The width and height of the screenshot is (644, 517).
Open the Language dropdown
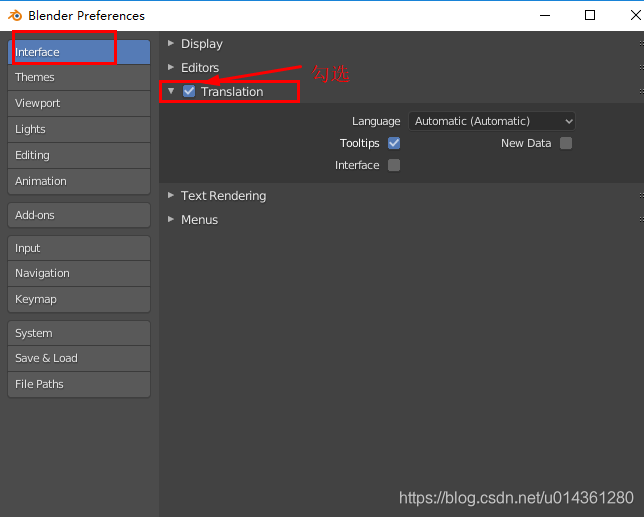[x=492, y=121]
